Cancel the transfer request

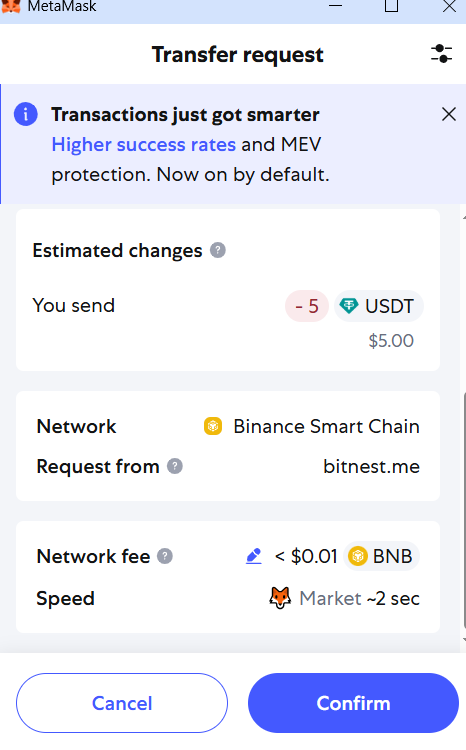pyautogui.click(x=122, y=703)
